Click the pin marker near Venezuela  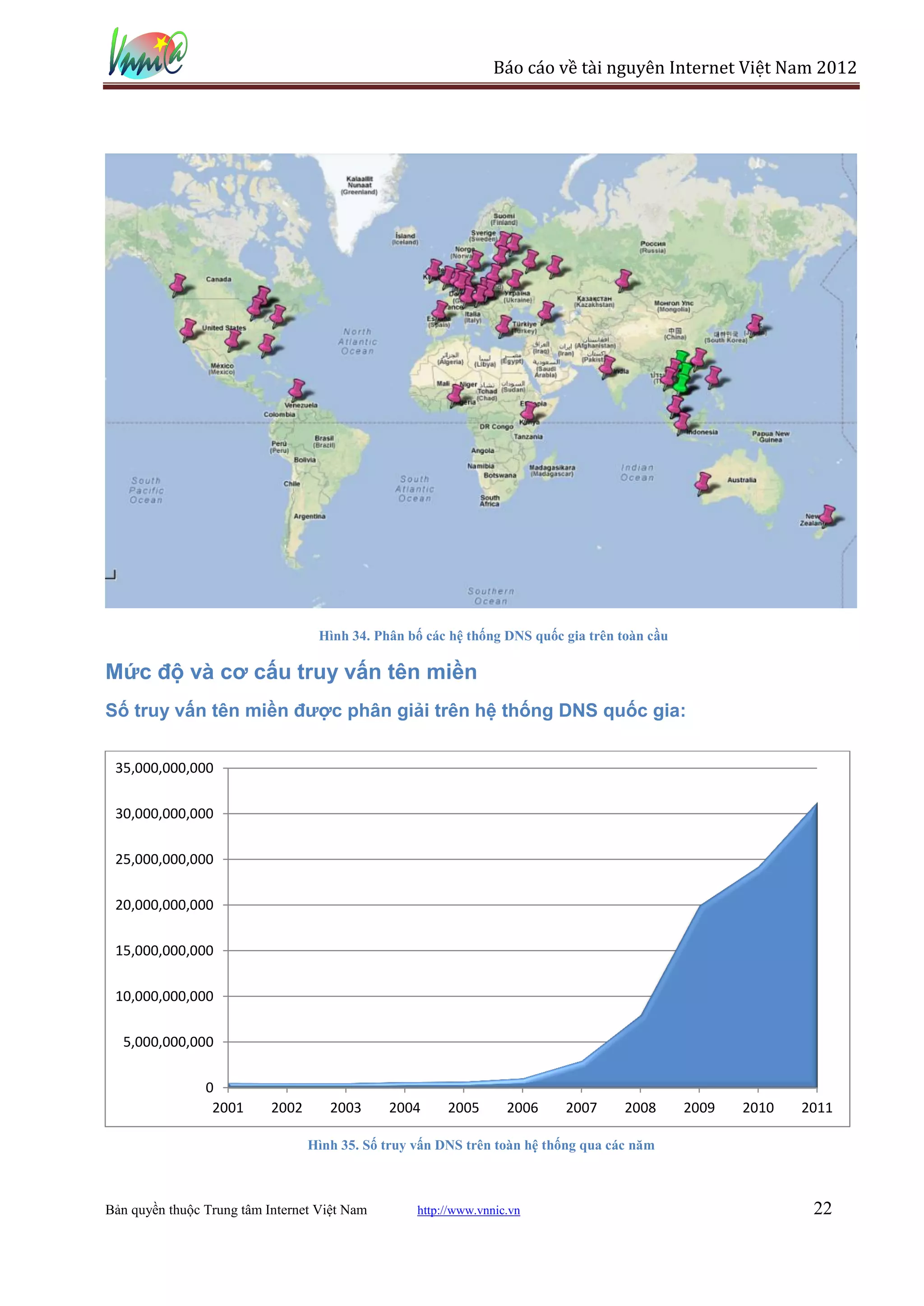(x=296, y=390)
